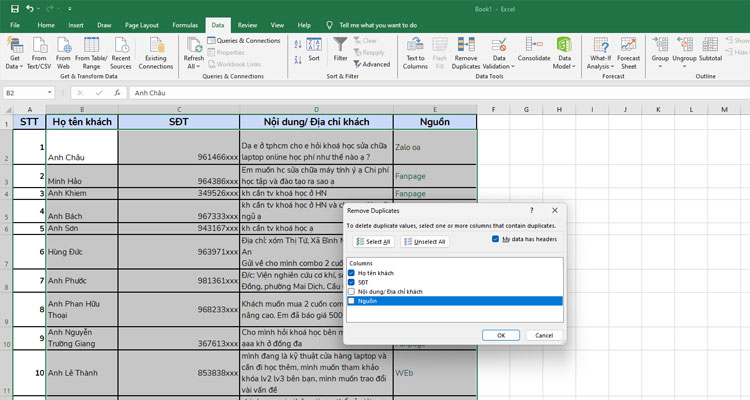750x400 pixels.
Task: Cancel the Remove Duplicates dialog
Action: tap(544, 335)
